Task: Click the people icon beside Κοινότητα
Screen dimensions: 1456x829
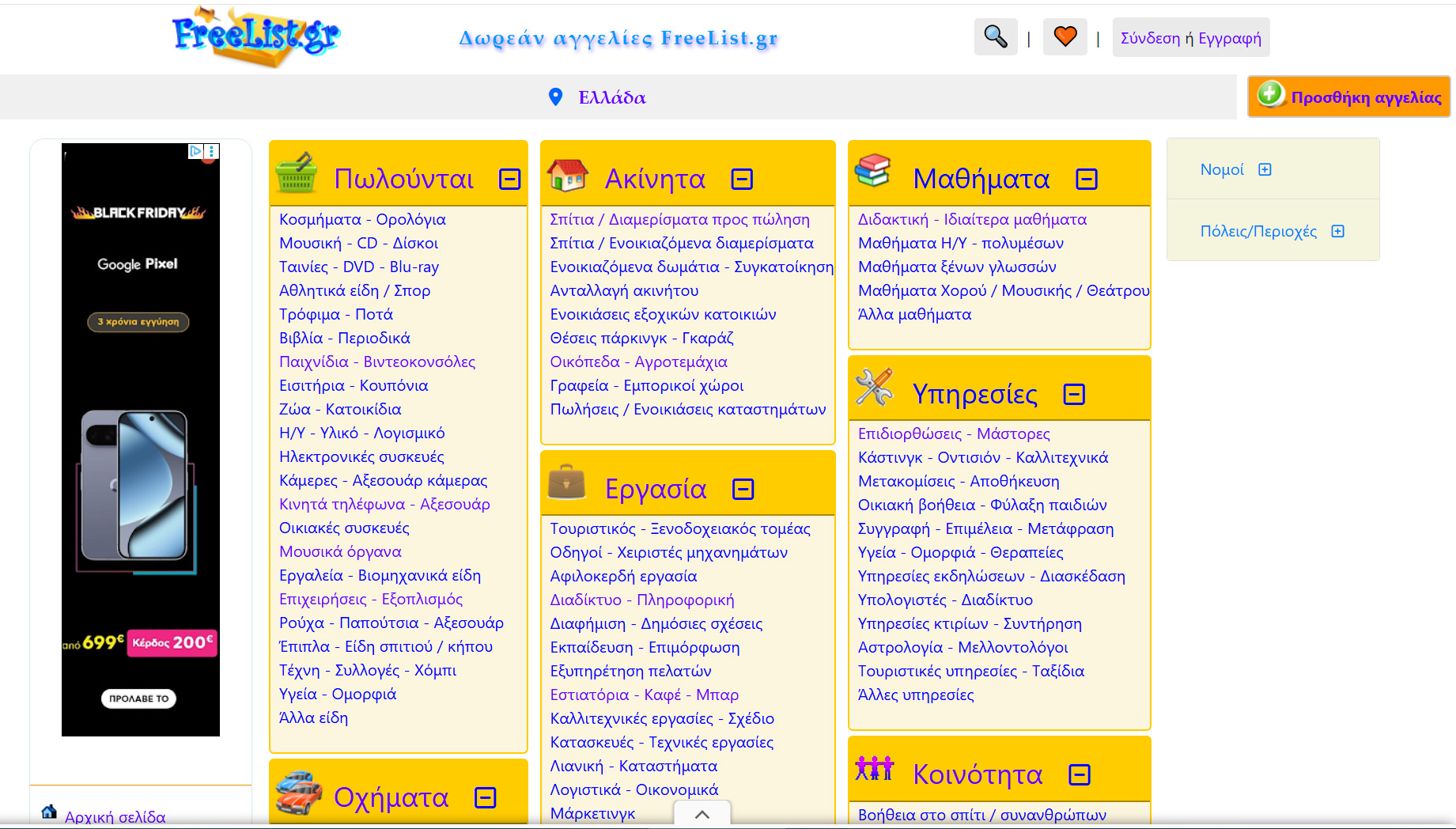Action: (874, 769)
